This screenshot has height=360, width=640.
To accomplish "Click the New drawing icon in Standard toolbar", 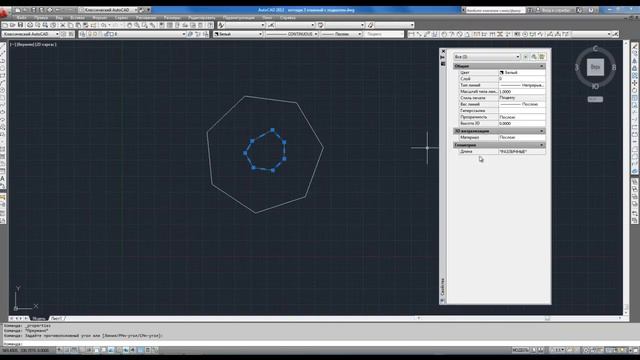I will 5,25.
